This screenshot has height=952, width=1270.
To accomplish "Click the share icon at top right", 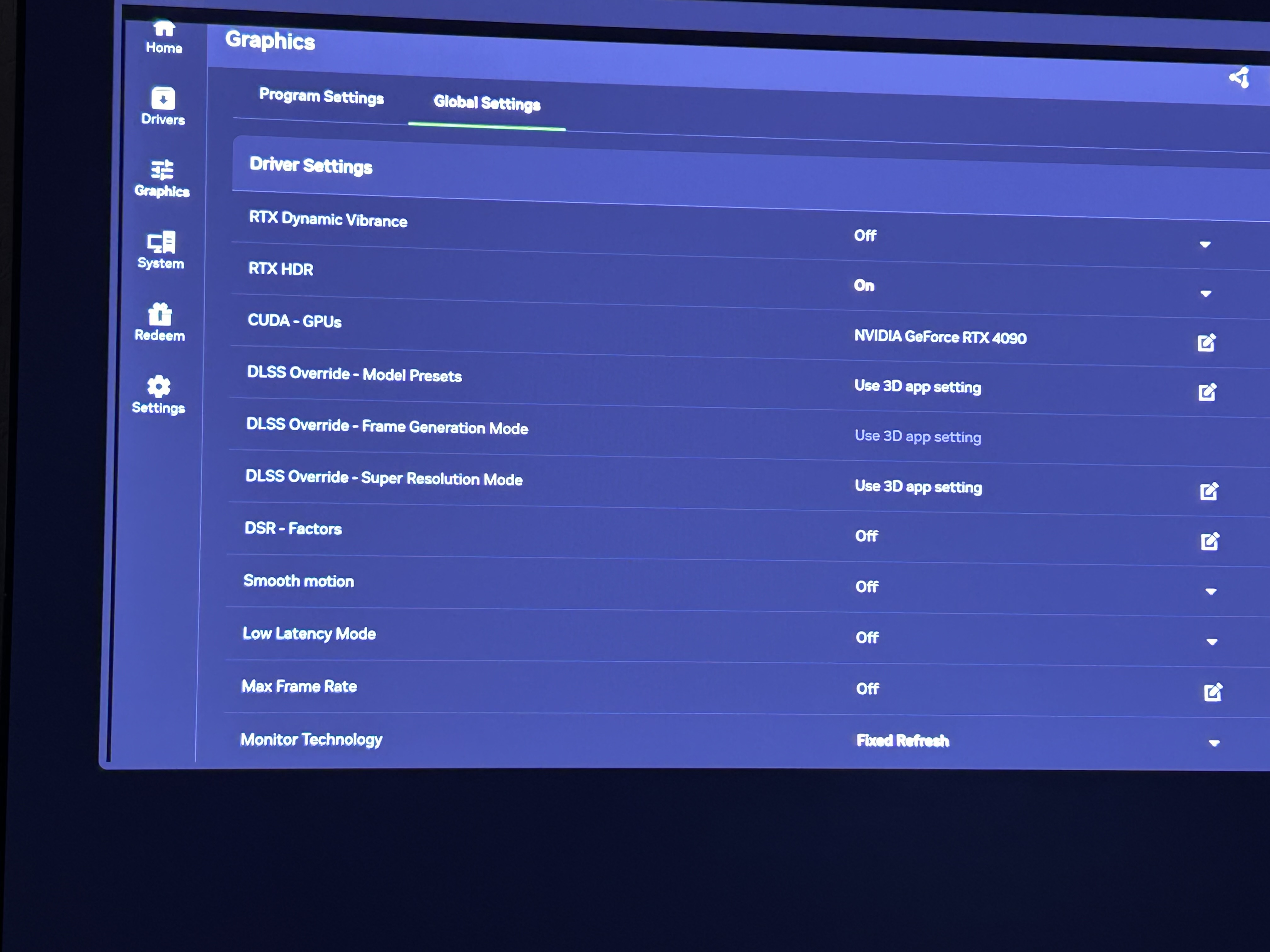I will coord(1239,78).
